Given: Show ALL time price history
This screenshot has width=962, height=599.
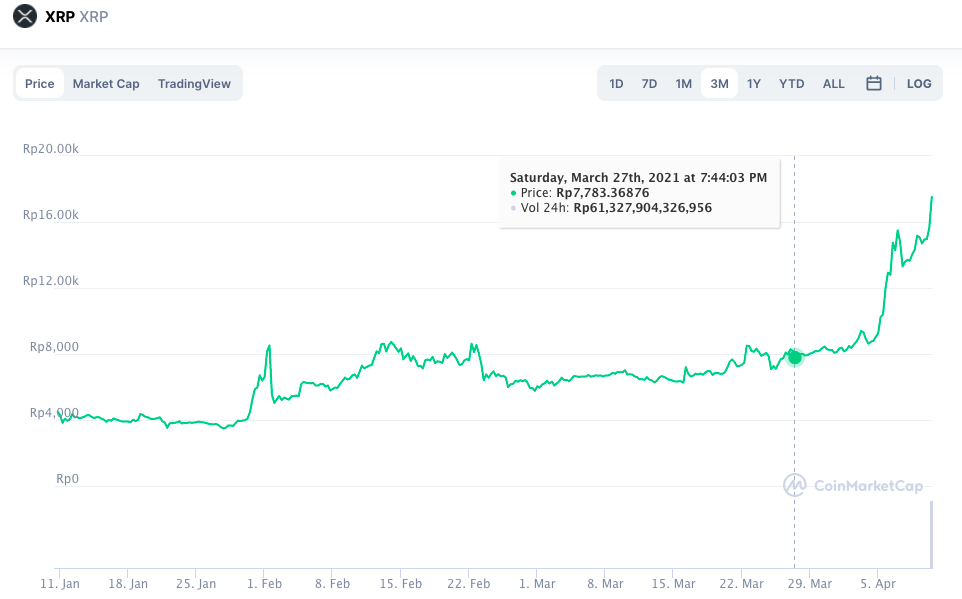Looking at the screenshot, I should pyautogui.click(x=833, y=84).
